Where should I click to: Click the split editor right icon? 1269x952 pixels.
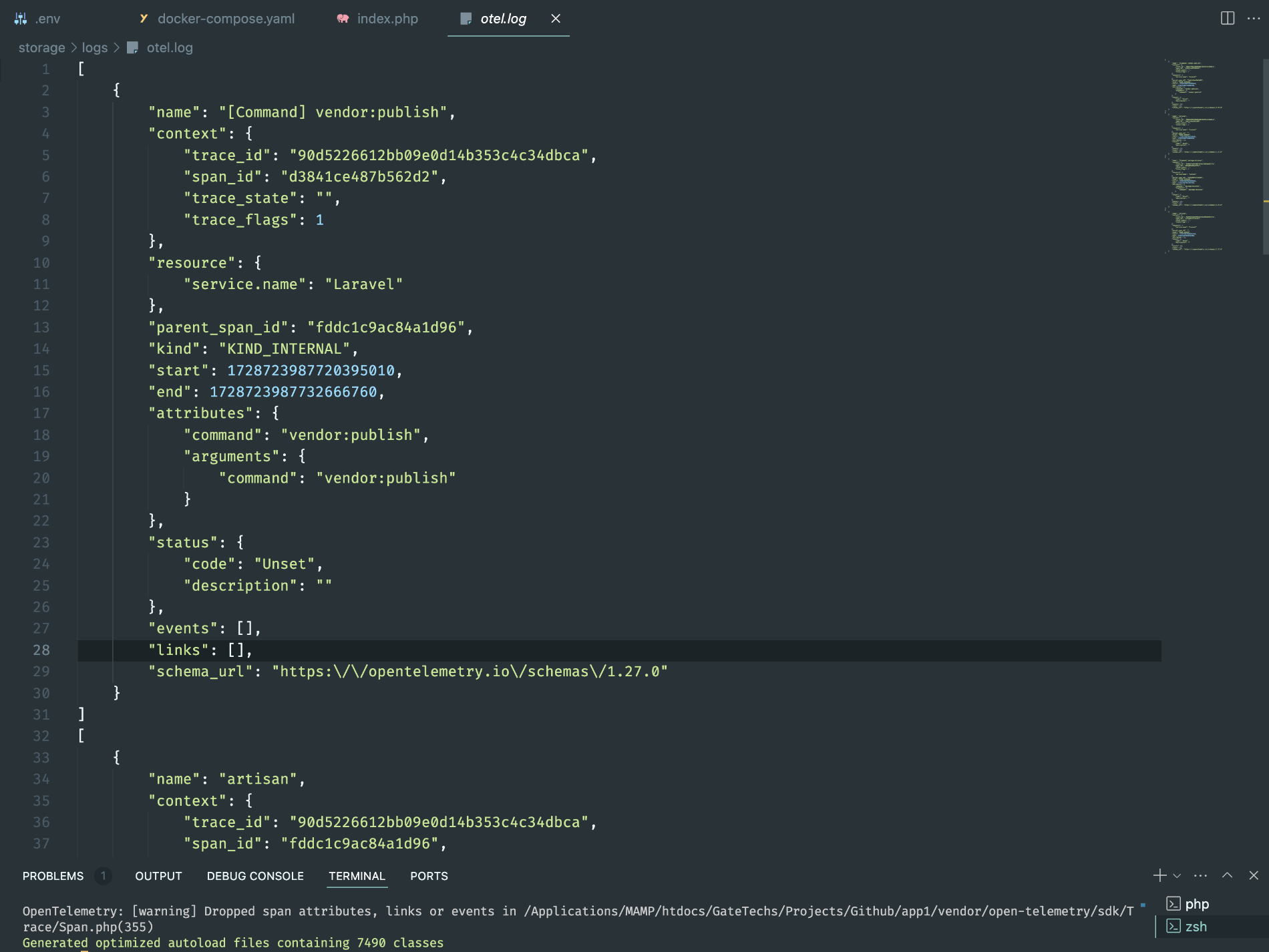(1228, 18)
